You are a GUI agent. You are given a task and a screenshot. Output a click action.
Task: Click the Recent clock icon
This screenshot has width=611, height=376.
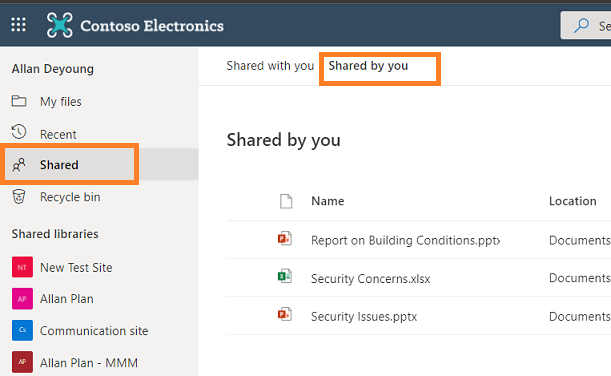[x=19, y=132]
